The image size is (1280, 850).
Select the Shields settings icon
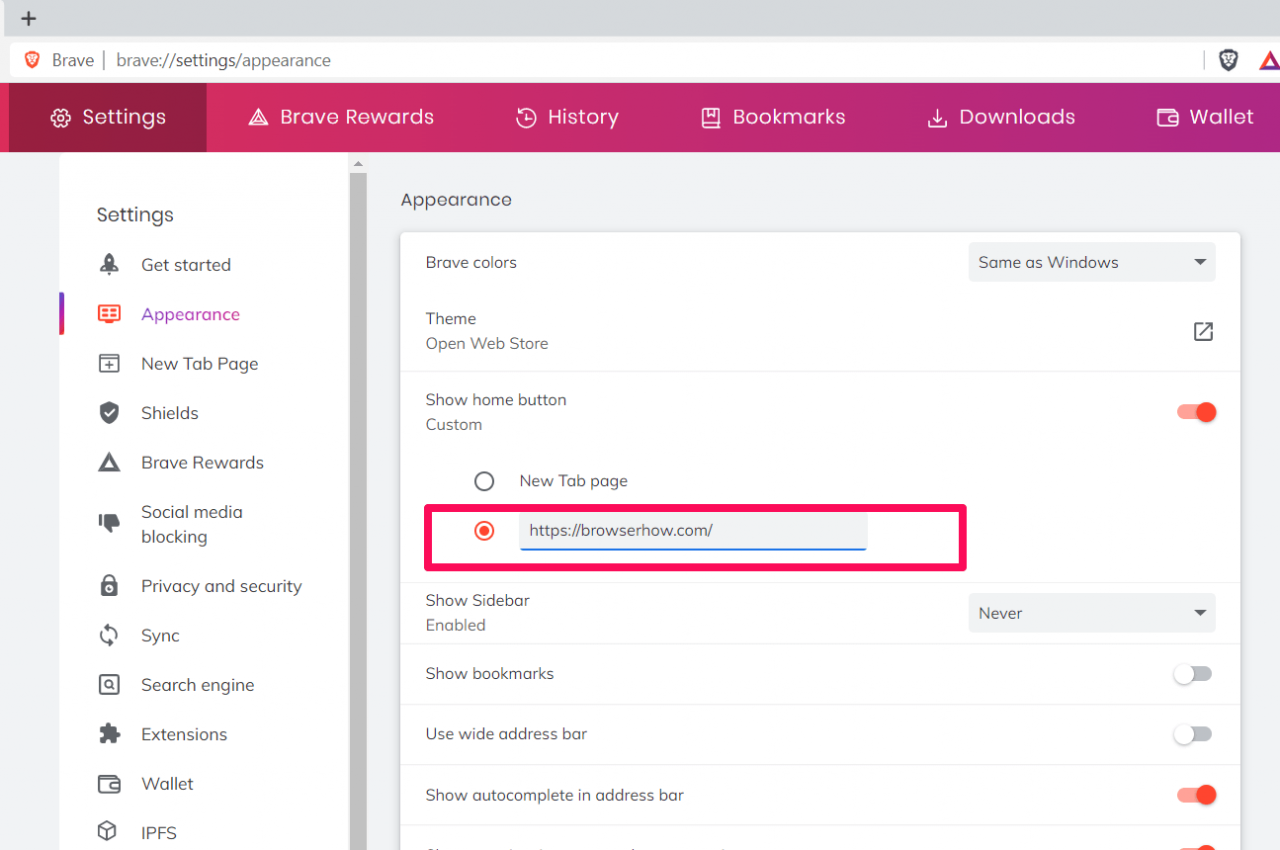click(x=108, y=412)
